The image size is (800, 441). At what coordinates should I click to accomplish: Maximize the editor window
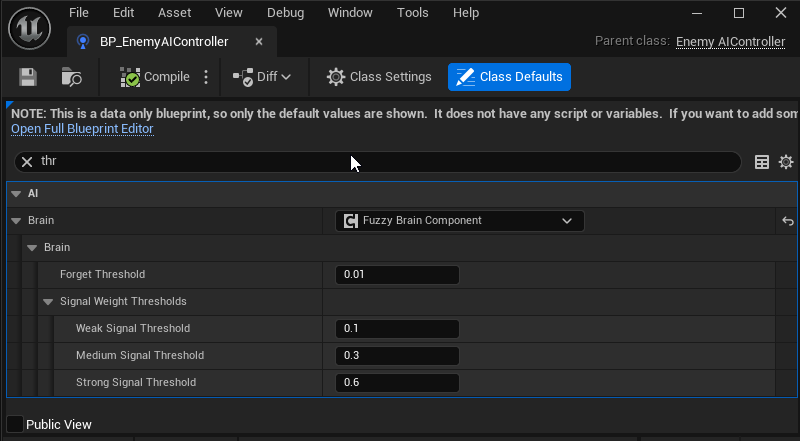coord(739,13)
